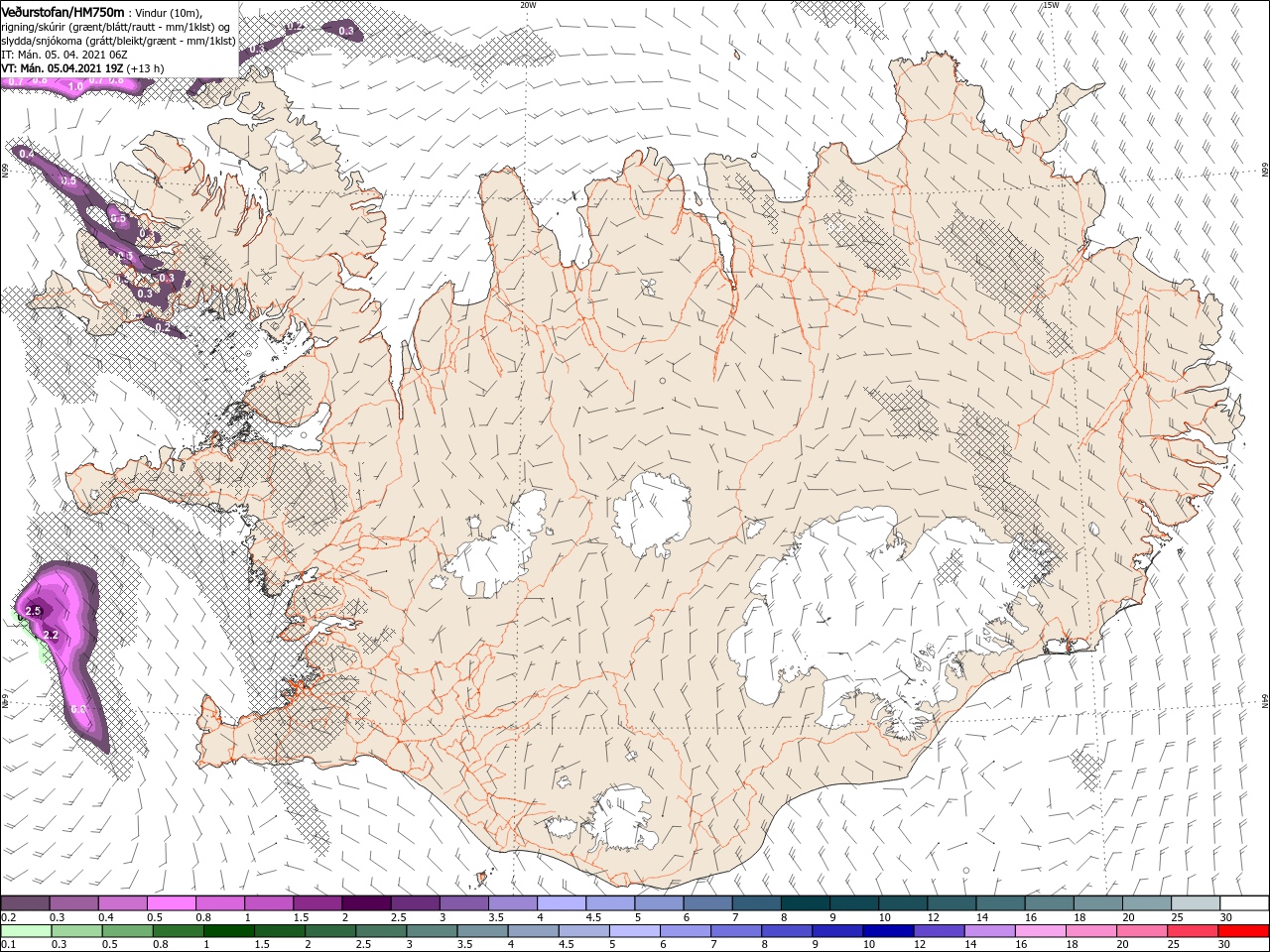Image resolution: width=1270 pixels, height=952 pixels.
Task: Select bottom-row bright red swatch starting at 30
Action: click(1243, 931)
